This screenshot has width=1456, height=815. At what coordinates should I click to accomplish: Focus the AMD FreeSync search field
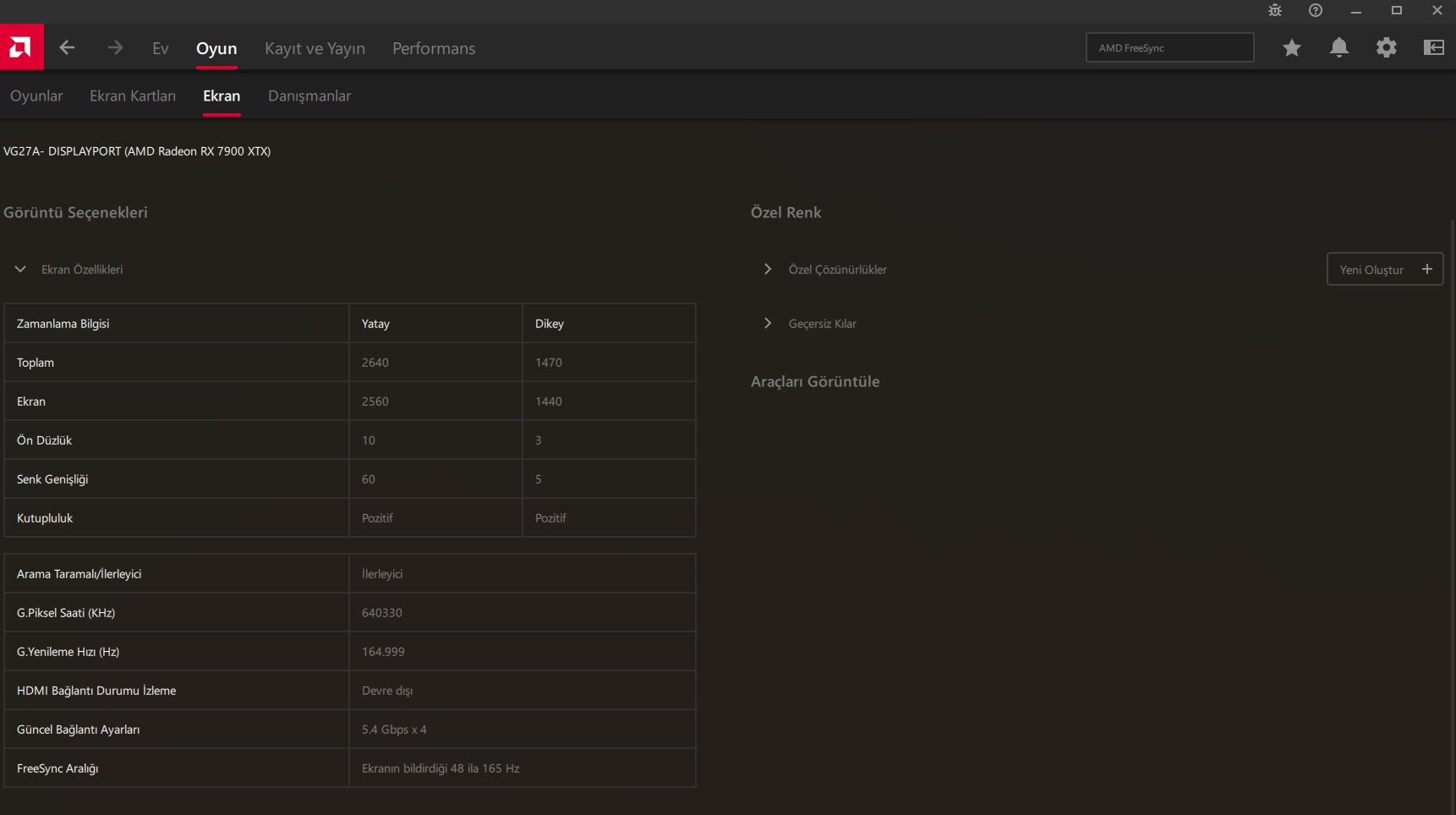1170,47
